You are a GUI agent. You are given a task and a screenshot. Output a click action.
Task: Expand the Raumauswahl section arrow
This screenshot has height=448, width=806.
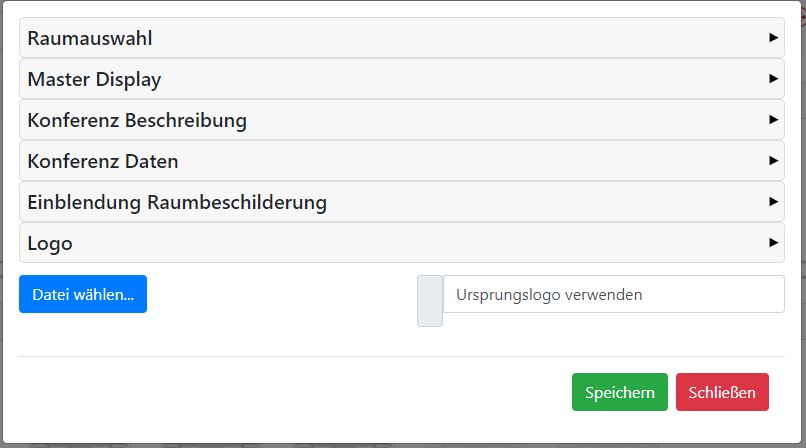[773, 37]
